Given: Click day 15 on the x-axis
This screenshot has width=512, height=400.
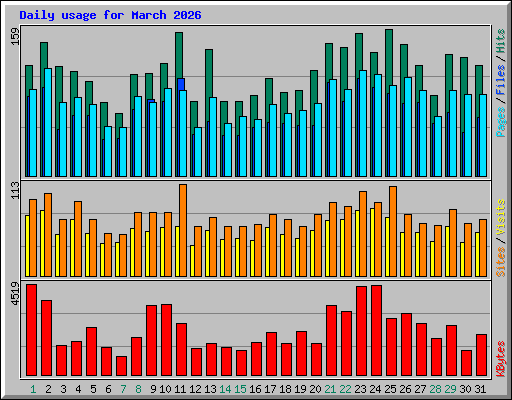Looking at the screenshot, I should (x=240, y=389).
